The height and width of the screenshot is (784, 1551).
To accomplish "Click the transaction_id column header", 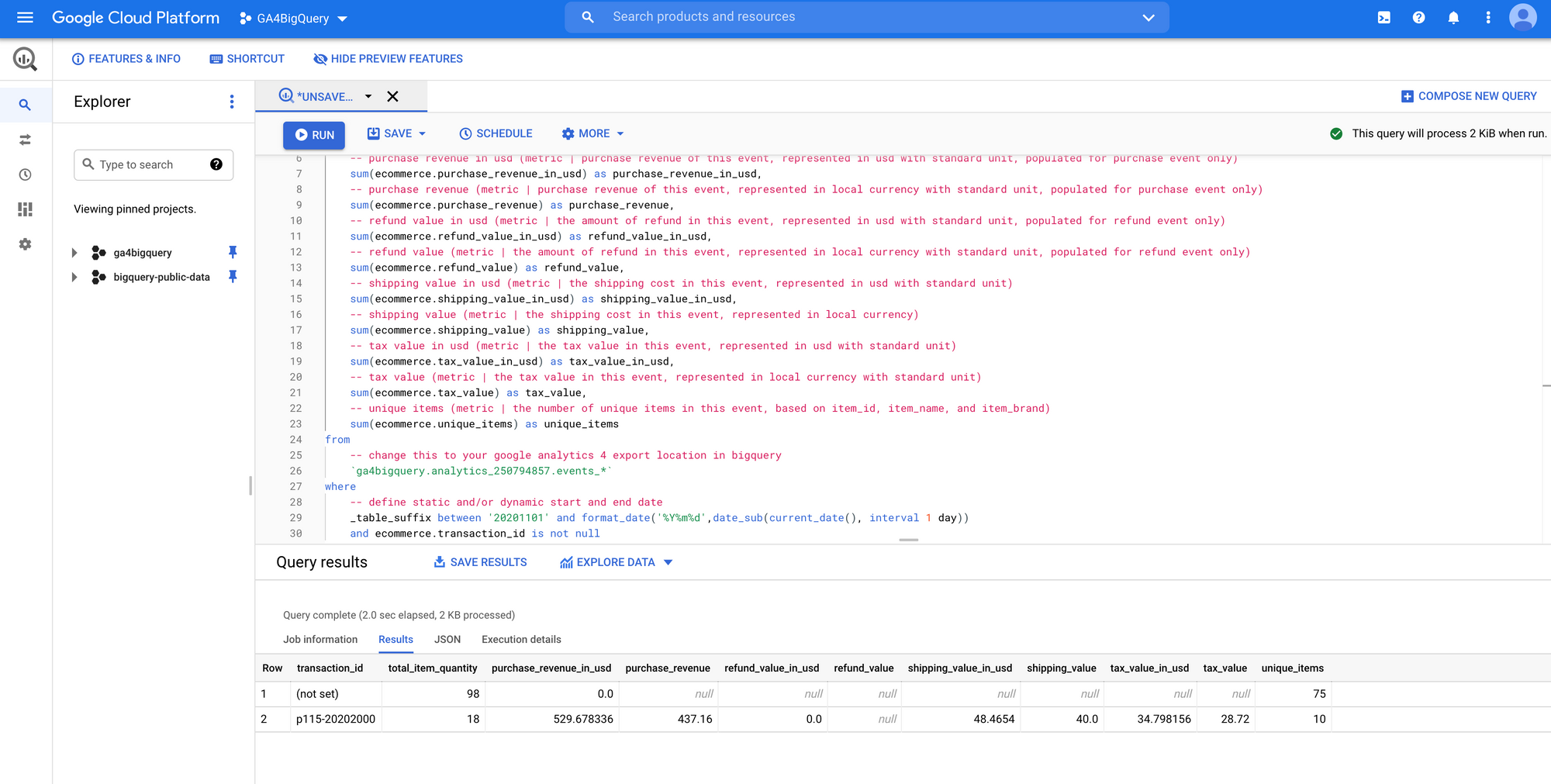I will pyautogui.click(x=330, y=668).
